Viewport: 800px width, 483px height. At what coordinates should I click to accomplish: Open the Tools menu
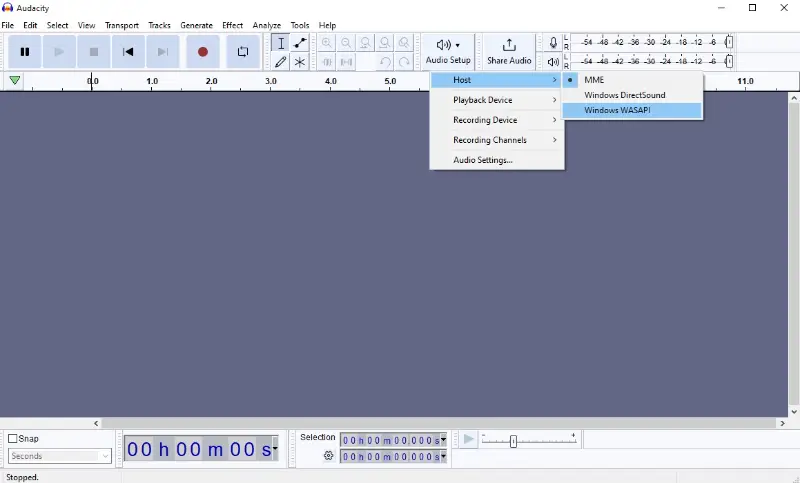(299, 25)
